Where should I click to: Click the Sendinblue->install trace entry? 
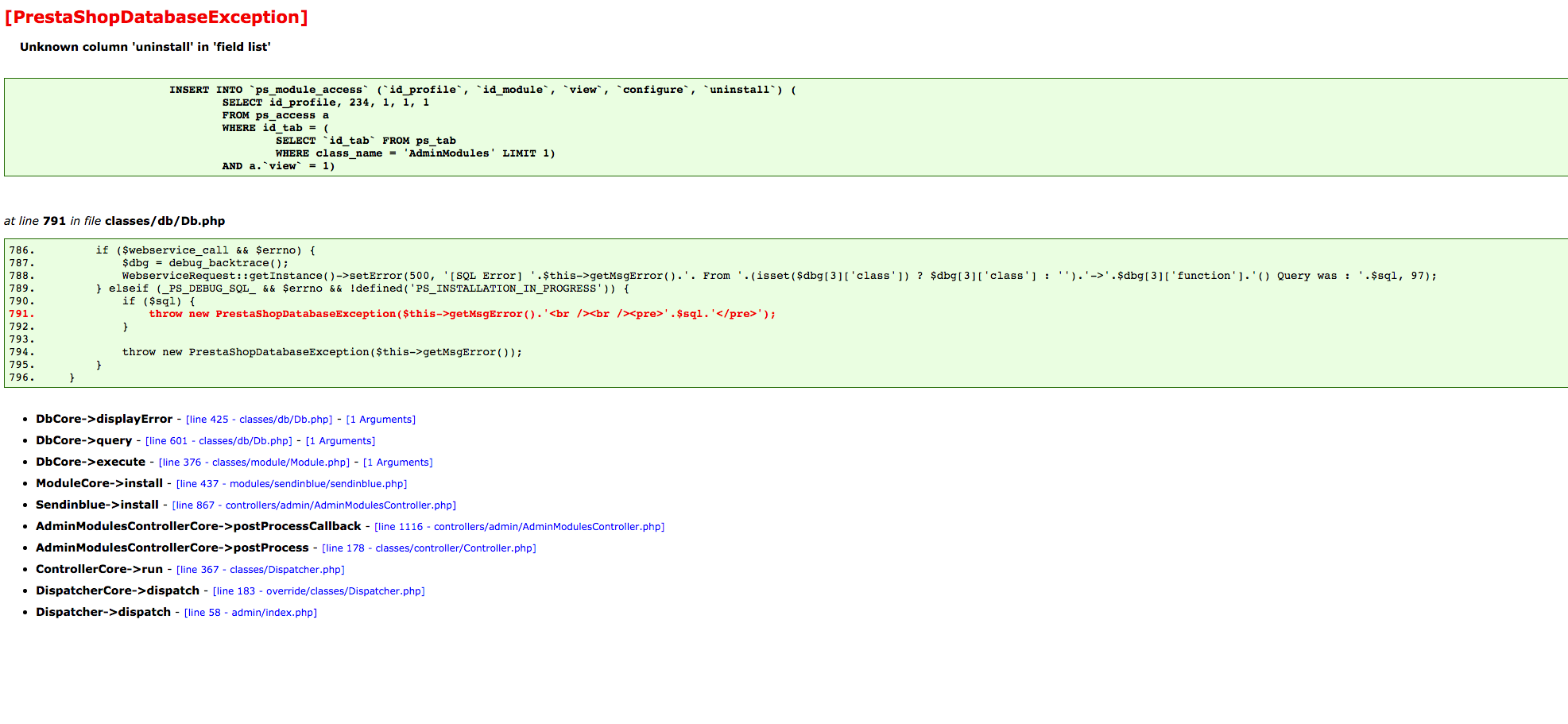tap(97, 505)
